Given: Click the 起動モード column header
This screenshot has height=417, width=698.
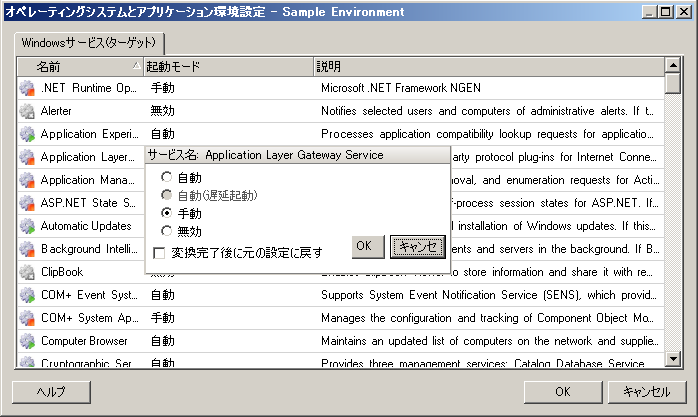Looking at the screenshot, I should point(227,66).
